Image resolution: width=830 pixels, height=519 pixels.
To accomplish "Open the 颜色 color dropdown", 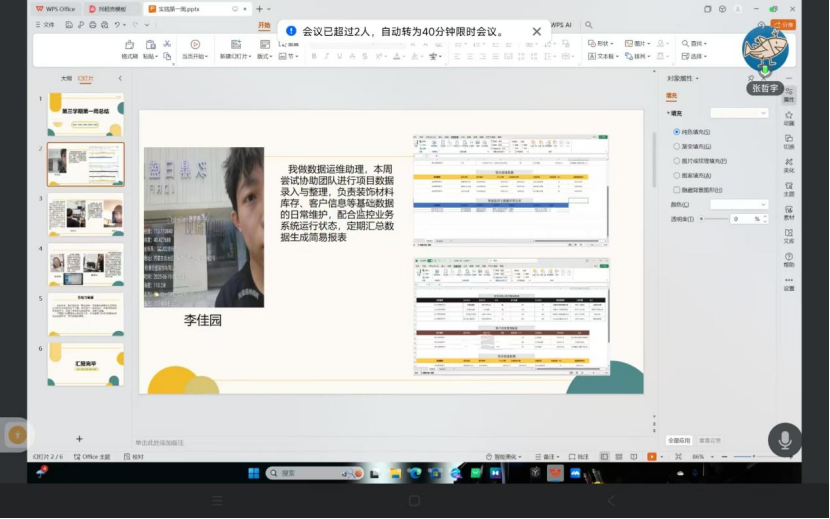I will tap(738, 204).
